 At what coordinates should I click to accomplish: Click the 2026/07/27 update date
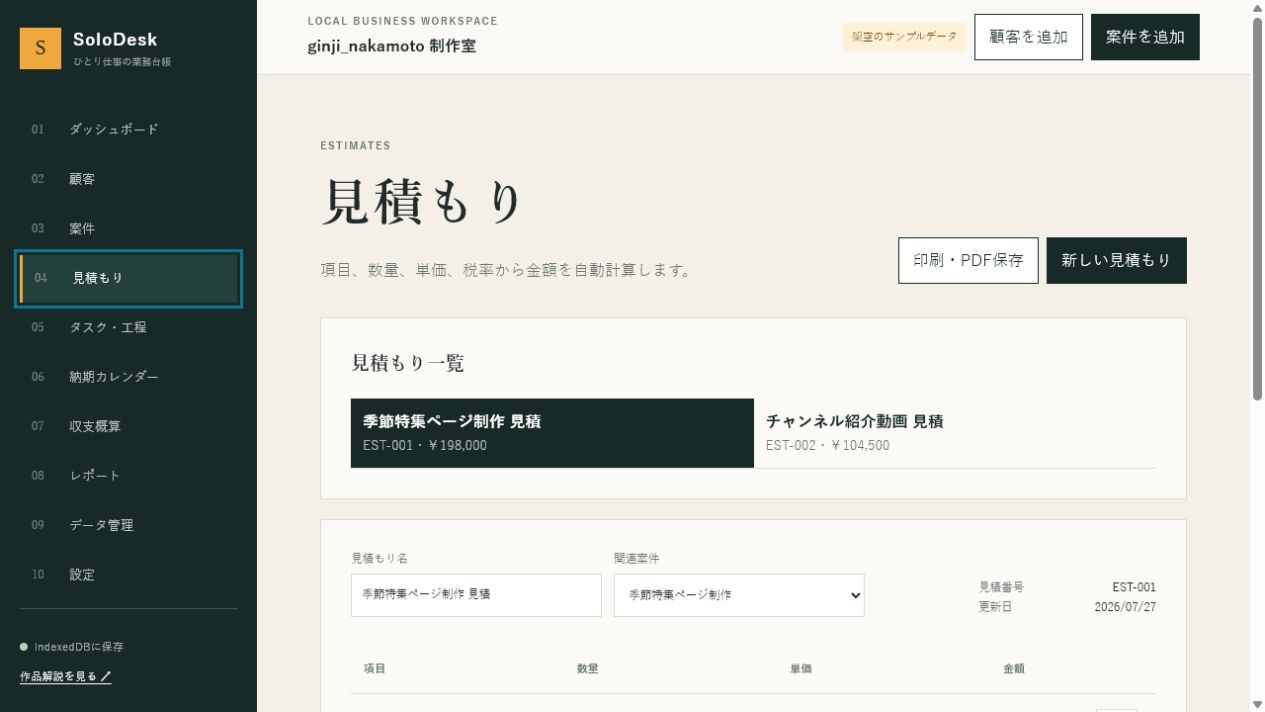tap(1125, 607)
